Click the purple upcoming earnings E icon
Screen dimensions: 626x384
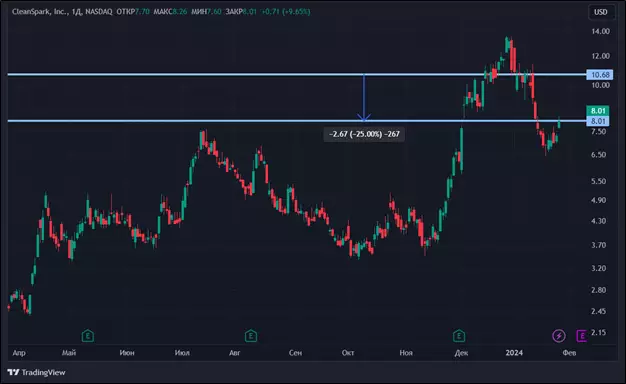click(581, 336)
